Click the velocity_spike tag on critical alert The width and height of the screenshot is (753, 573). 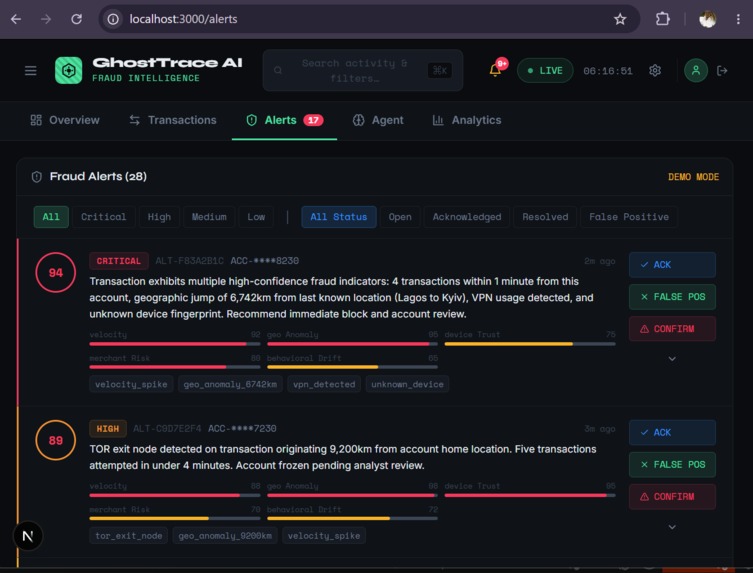coord(131,384)
